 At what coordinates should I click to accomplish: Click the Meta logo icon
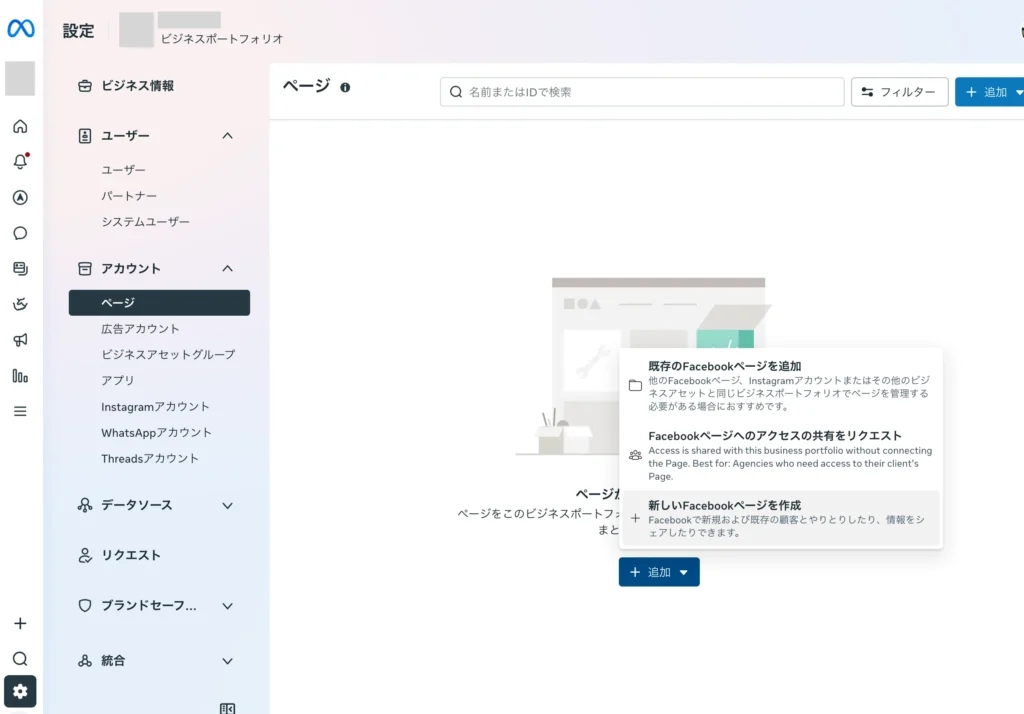[x=21, y=29]
